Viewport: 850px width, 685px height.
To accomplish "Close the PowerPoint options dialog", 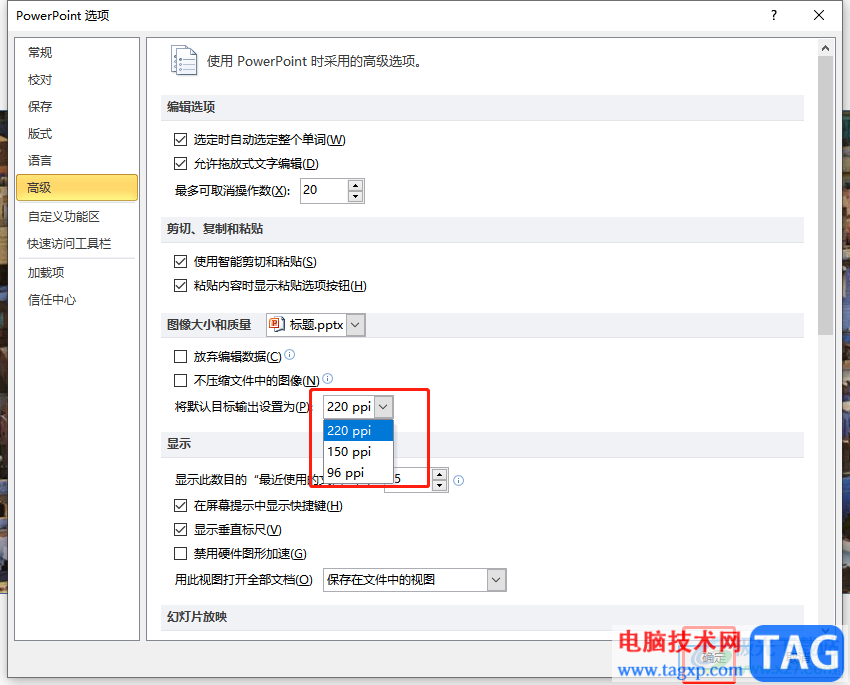I will coord(819,15).
